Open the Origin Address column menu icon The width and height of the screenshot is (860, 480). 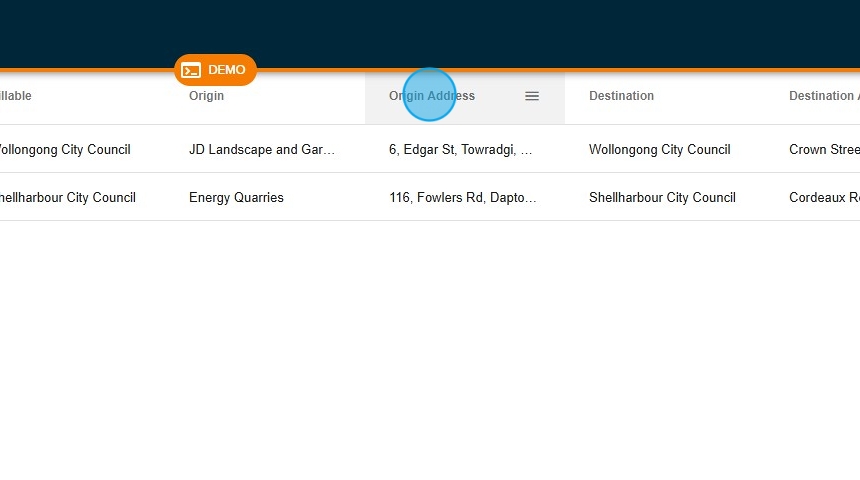click(532, 96)
